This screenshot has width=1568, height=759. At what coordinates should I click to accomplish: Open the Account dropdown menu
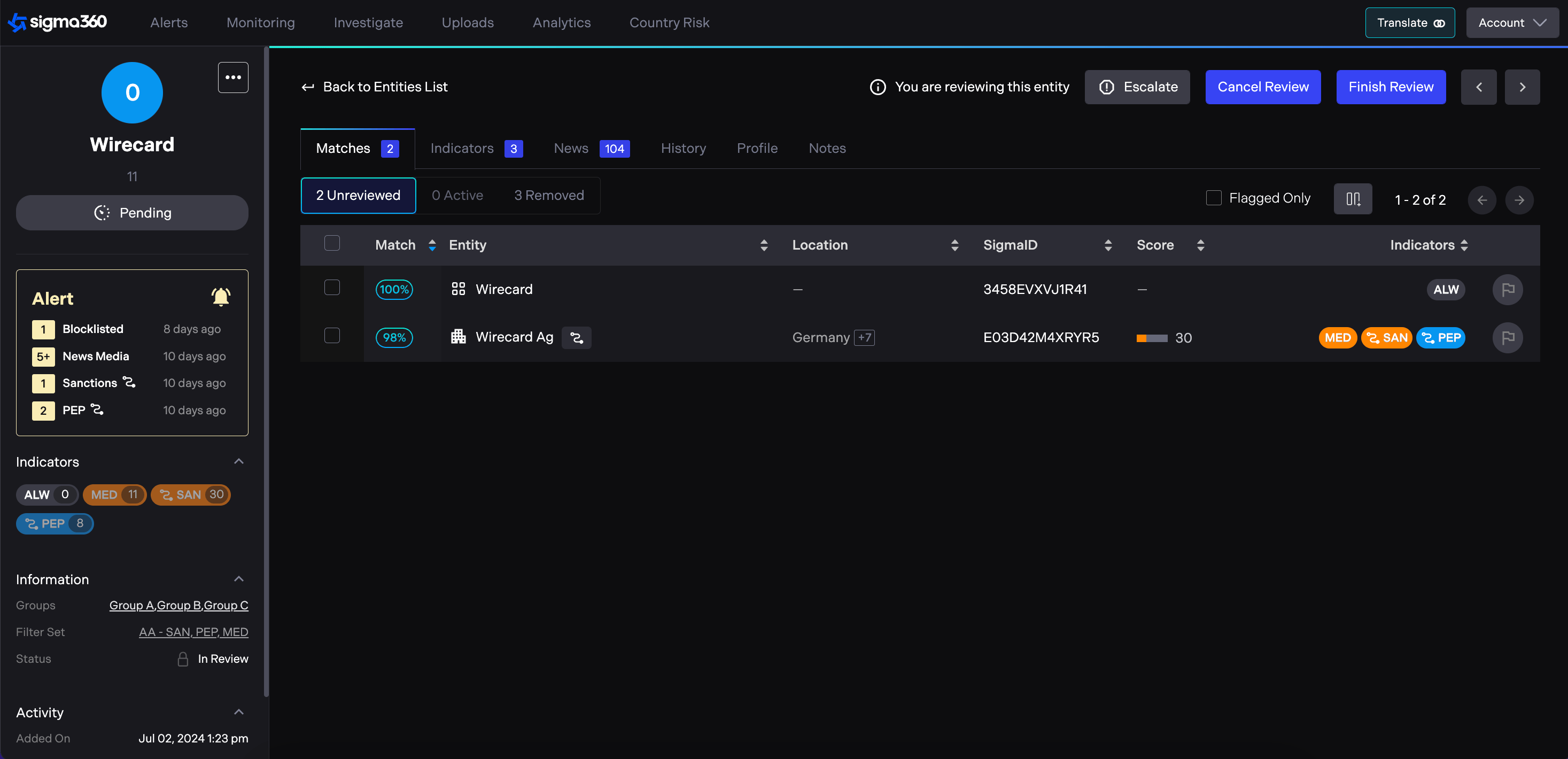coord(1511,22)
